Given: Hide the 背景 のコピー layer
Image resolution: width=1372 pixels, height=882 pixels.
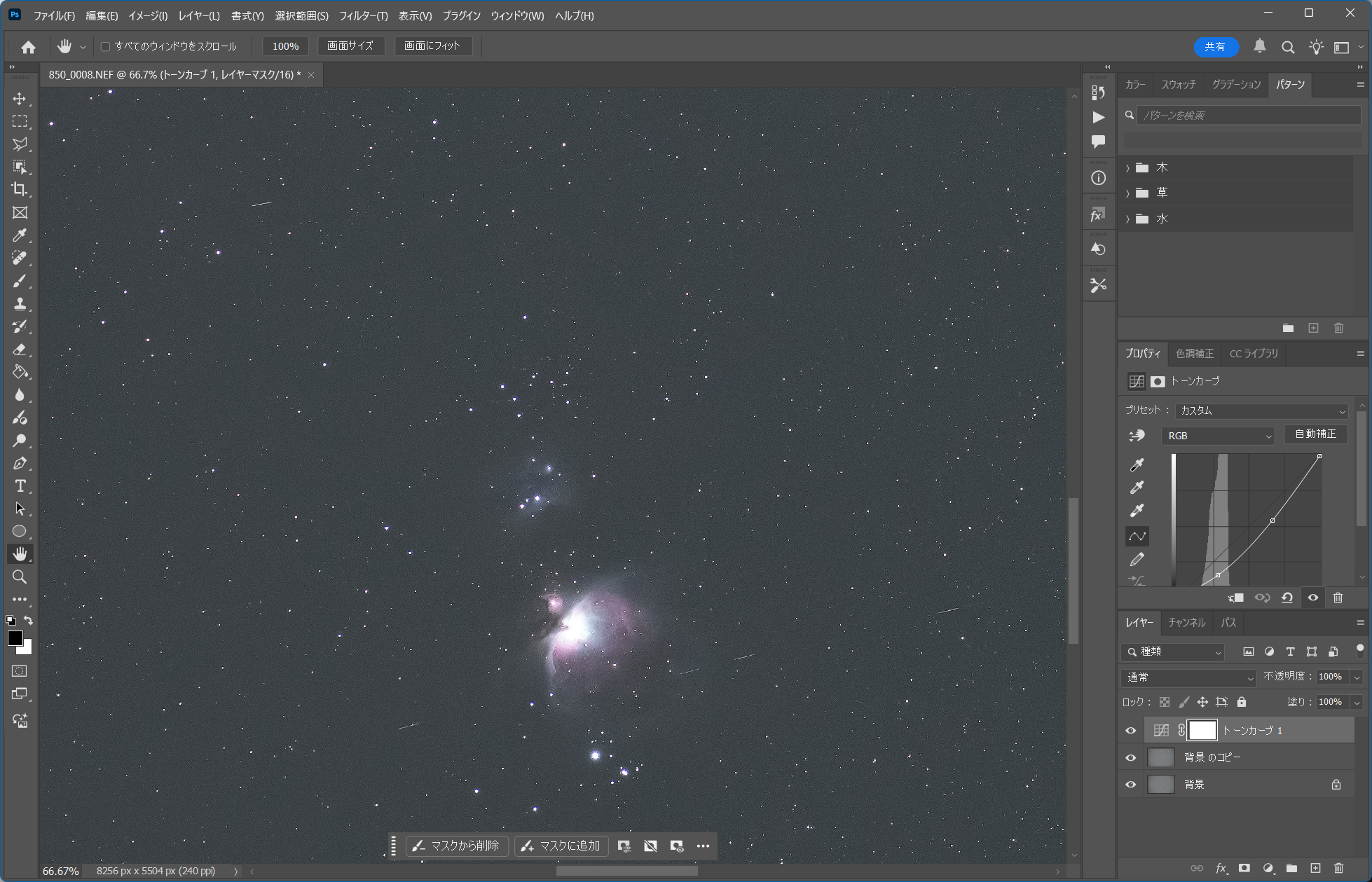Looking at the screenshot, I should 1130,758.
